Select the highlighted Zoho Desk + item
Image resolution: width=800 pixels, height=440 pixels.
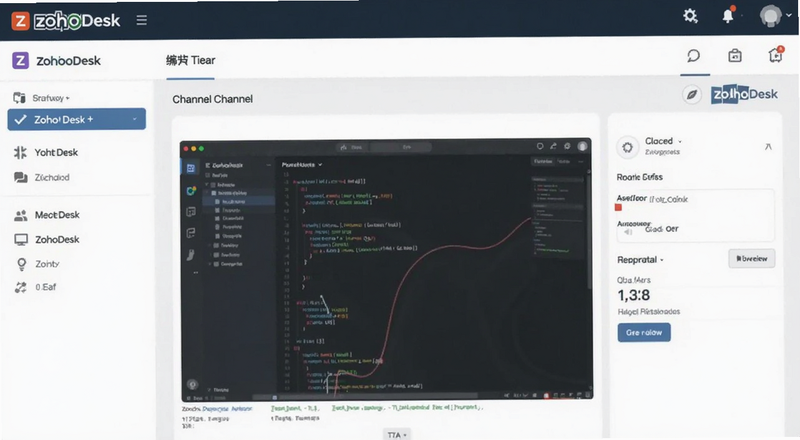point(77,119)
